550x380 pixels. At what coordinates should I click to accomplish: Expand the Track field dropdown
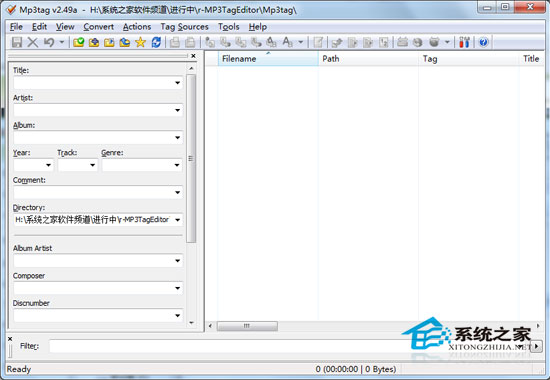(93, 165)
